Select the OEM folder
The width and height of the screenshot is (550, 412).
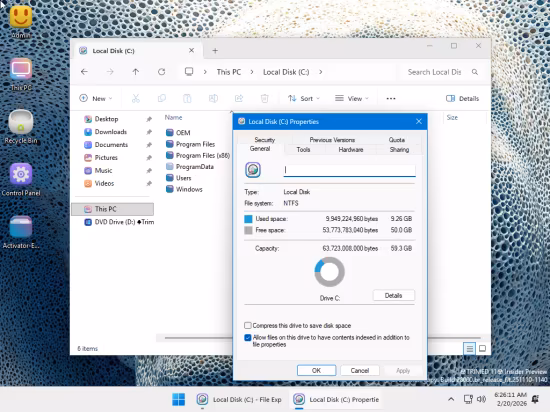coord(178,133)
